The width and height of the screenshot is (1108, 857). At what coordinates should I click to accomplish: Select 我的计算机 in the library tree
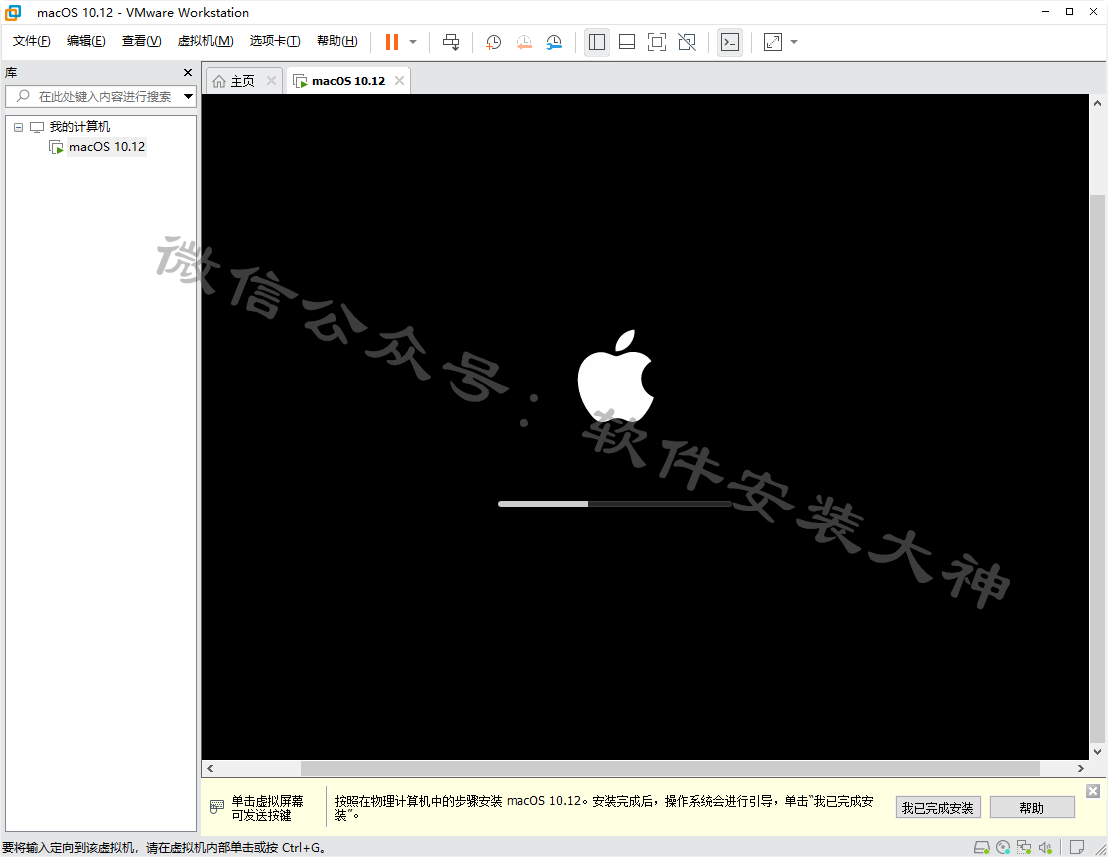click(80, 126)
